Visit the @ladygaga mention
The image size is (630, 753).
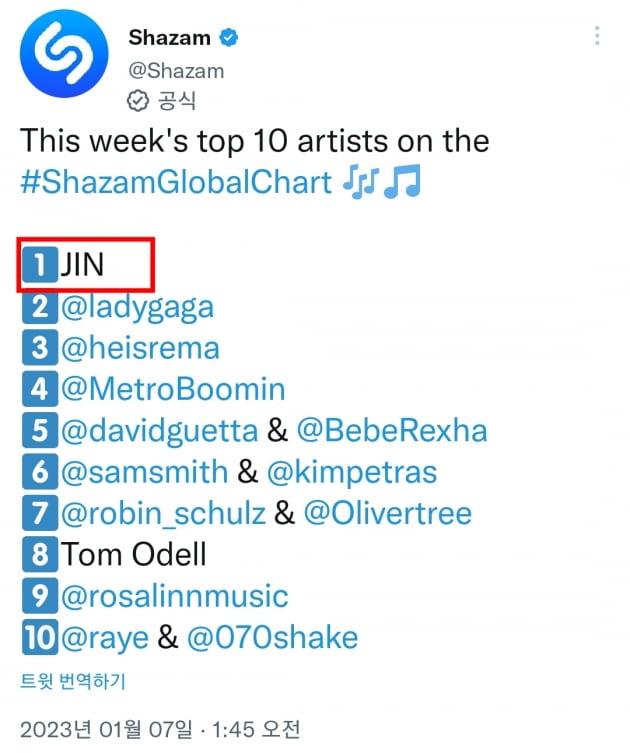tap(137, 308)
